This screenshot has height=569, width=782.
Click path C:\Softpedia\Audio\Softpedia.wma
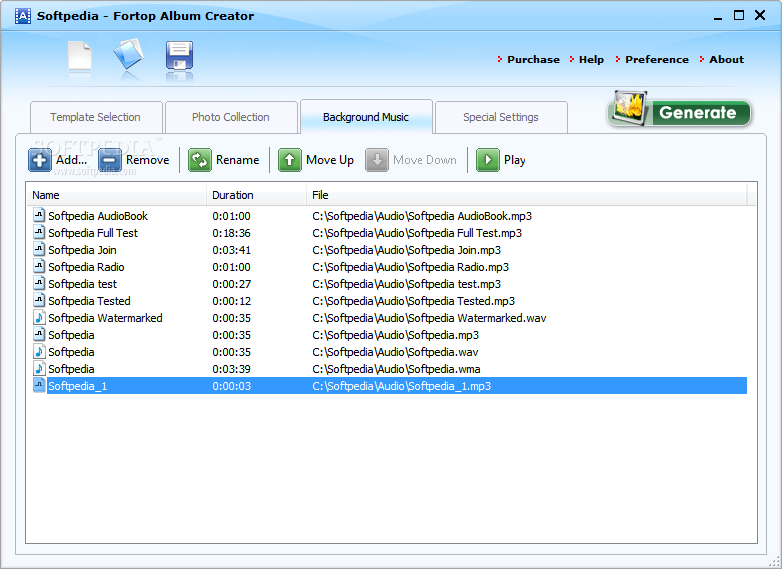[396, 369]
